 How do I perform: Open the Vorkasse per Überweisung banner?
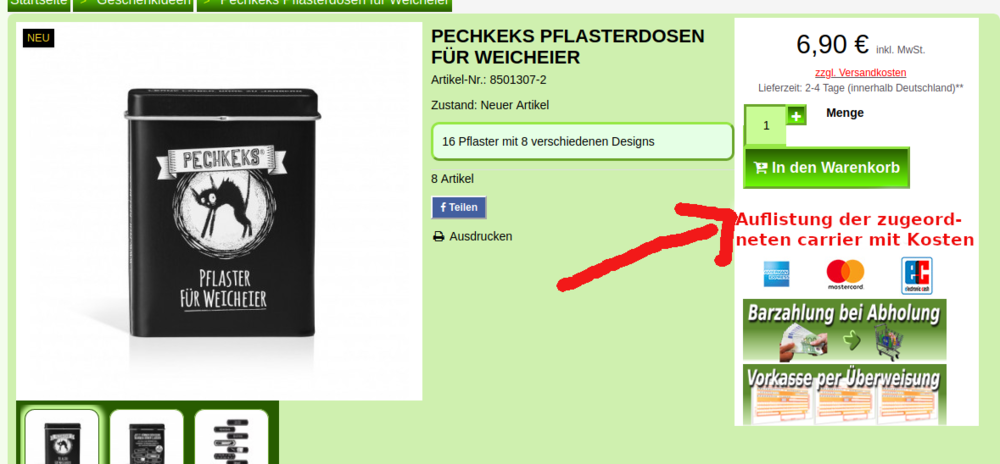[x=844, y=394]
